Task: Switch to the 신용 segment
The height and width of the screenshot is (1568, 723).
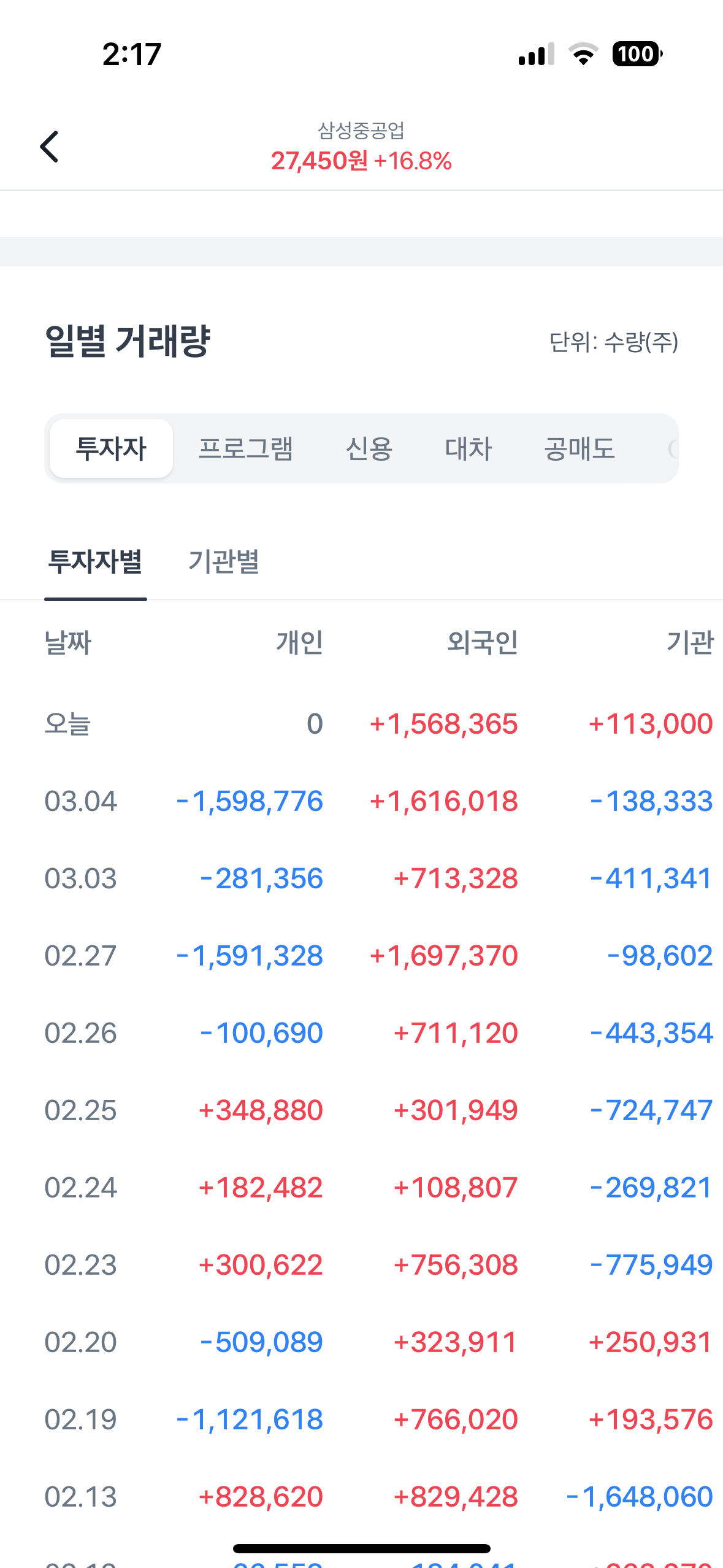Action: (369, 448)
